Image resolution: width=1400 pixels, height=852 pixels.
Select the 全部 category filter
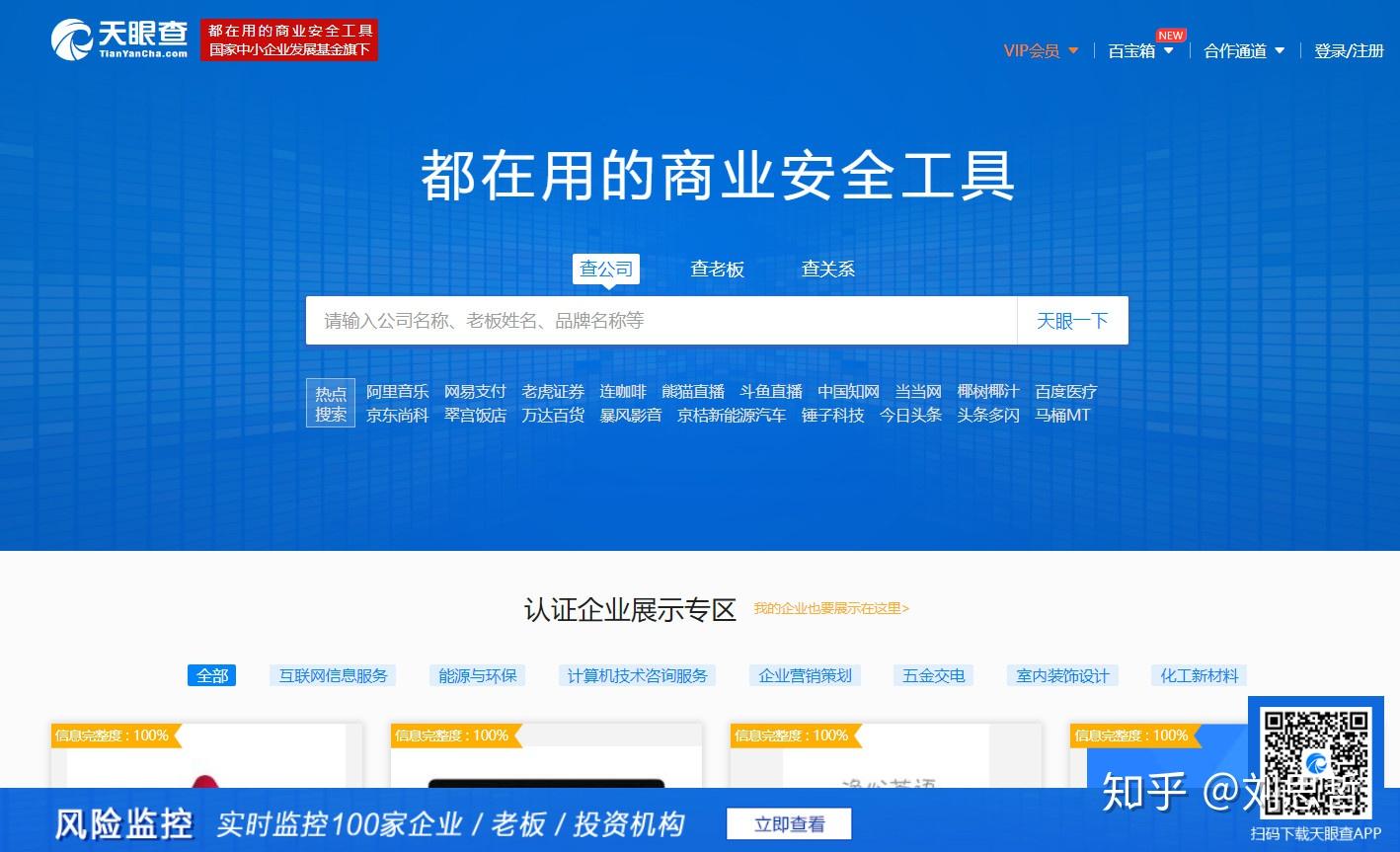(x=211, y=675)
